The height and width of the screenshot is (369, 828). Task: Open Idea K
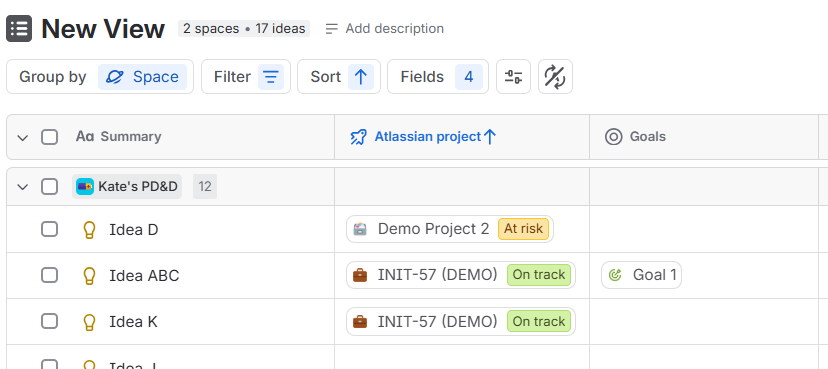point(133,321)
